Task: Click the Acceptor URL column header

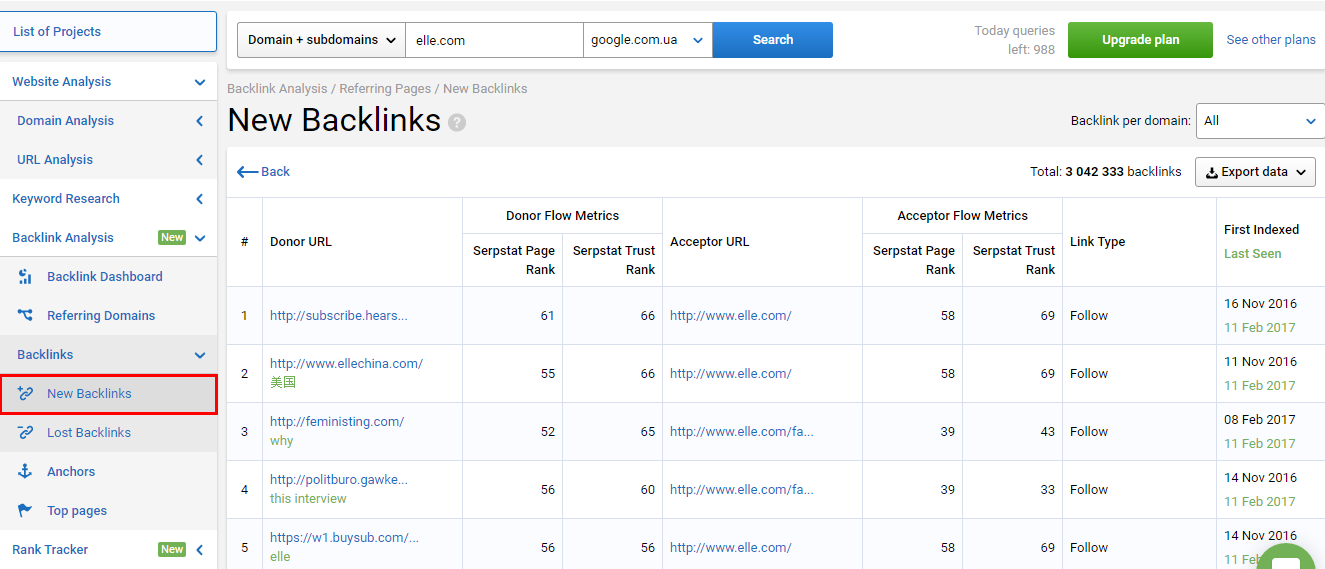Action: point(710,242)
